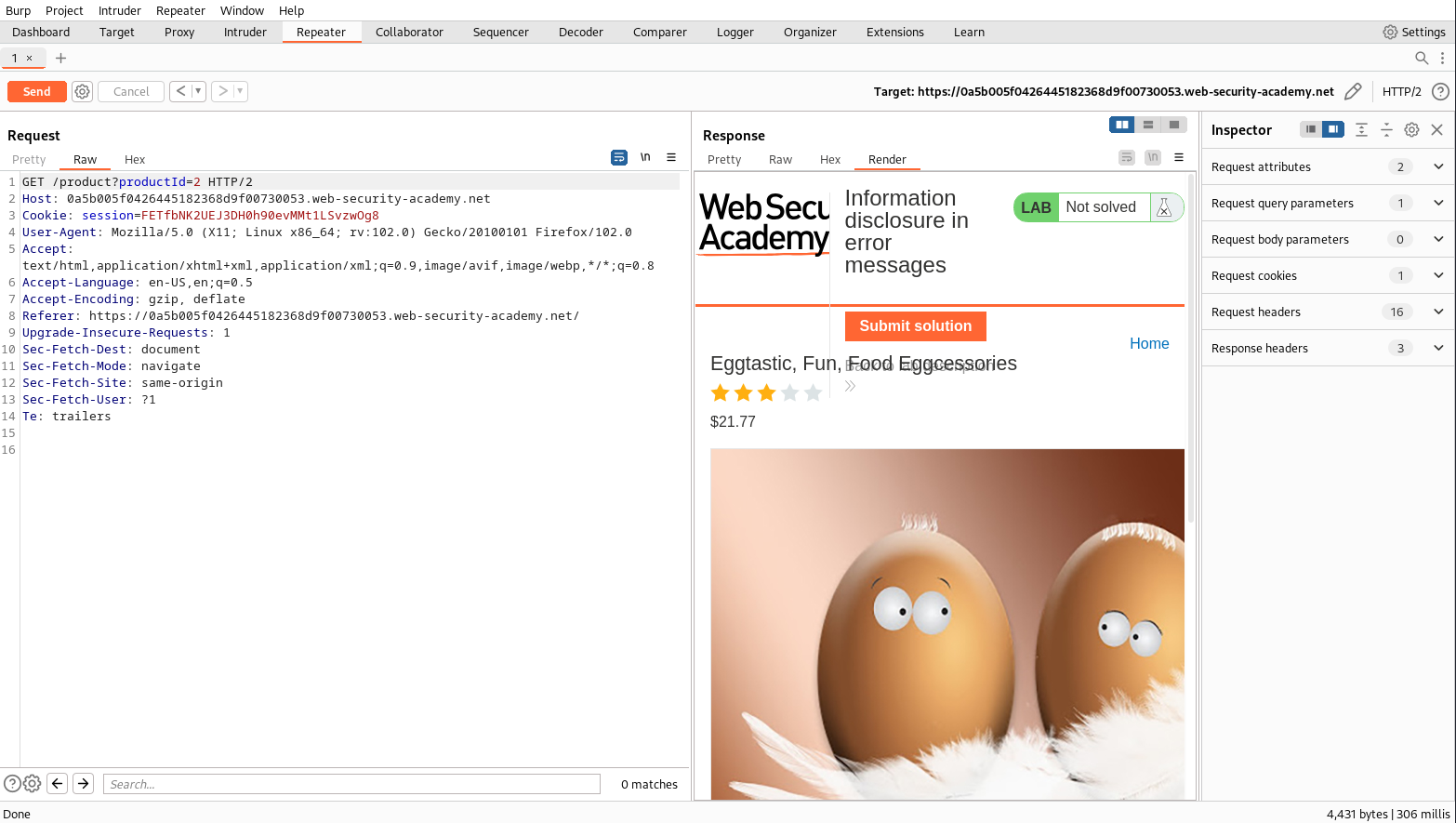Click the product star rating
This screenshot has height=823, width=1456.
766,392
